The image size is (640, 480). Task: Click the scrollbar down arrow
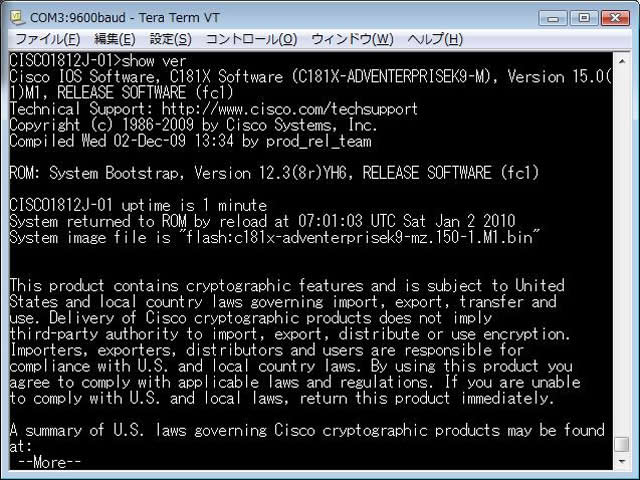tap(621, 462)
